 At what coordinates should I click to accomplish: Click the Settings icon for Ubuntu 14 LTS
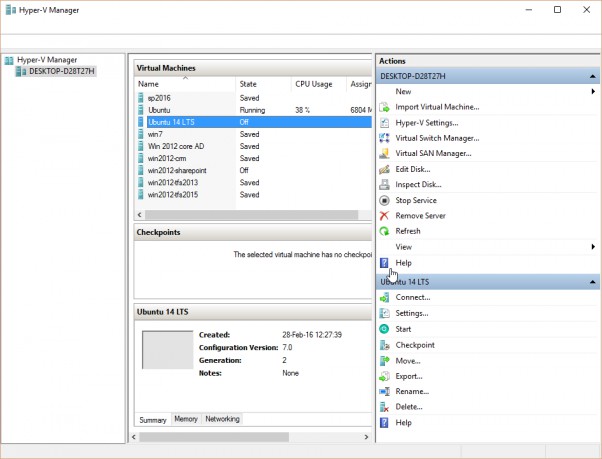384,313
